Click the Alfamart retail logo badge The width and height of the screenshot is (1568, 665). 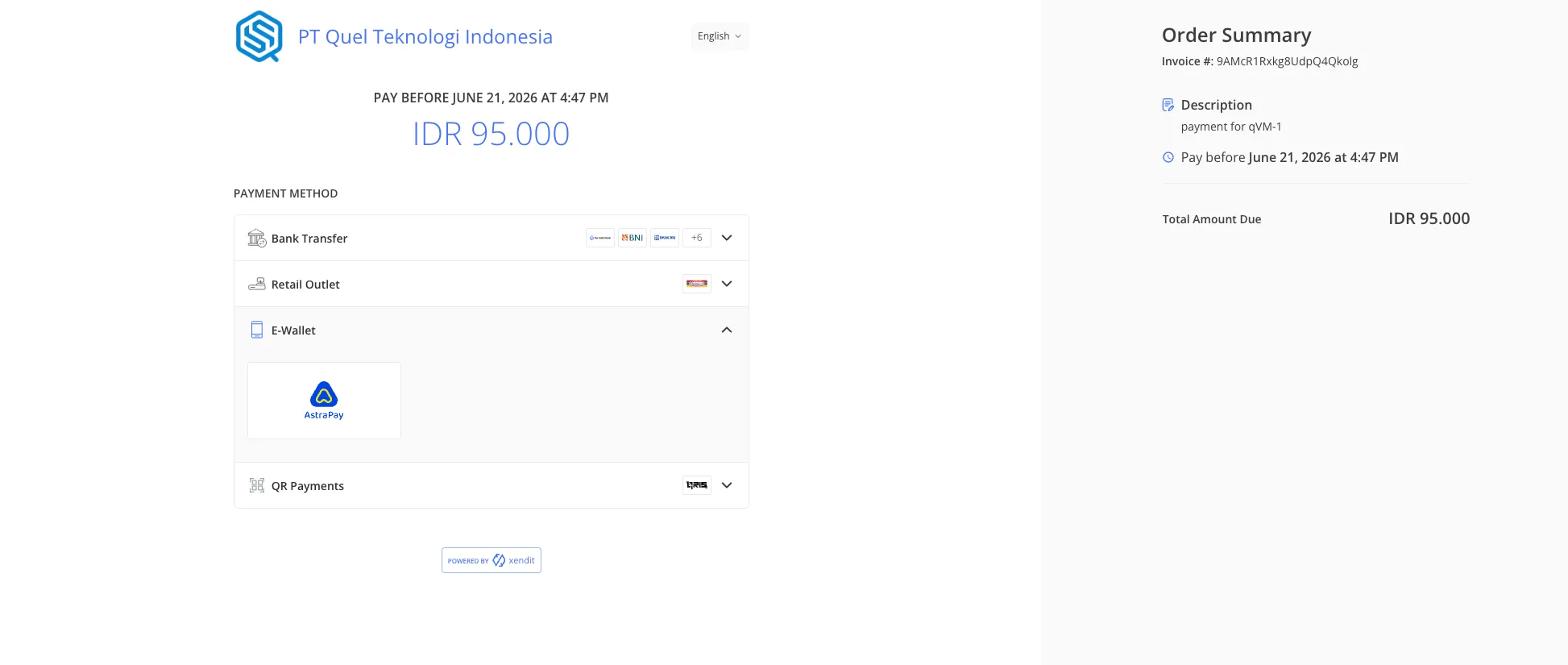(697, 284)
